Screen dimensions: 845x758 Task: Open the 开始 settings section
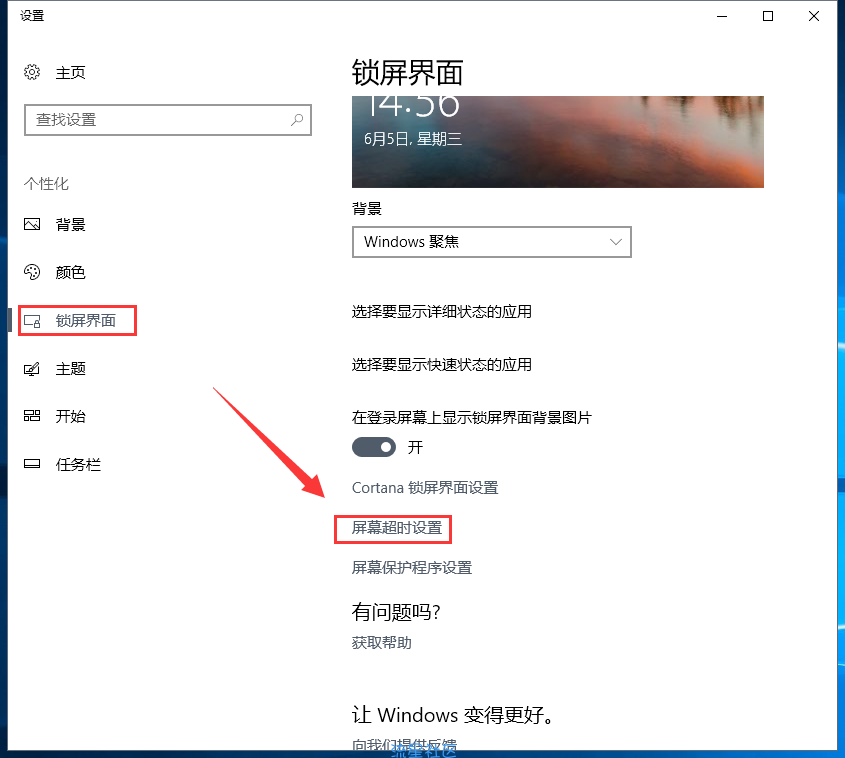[x=71, y=416]
